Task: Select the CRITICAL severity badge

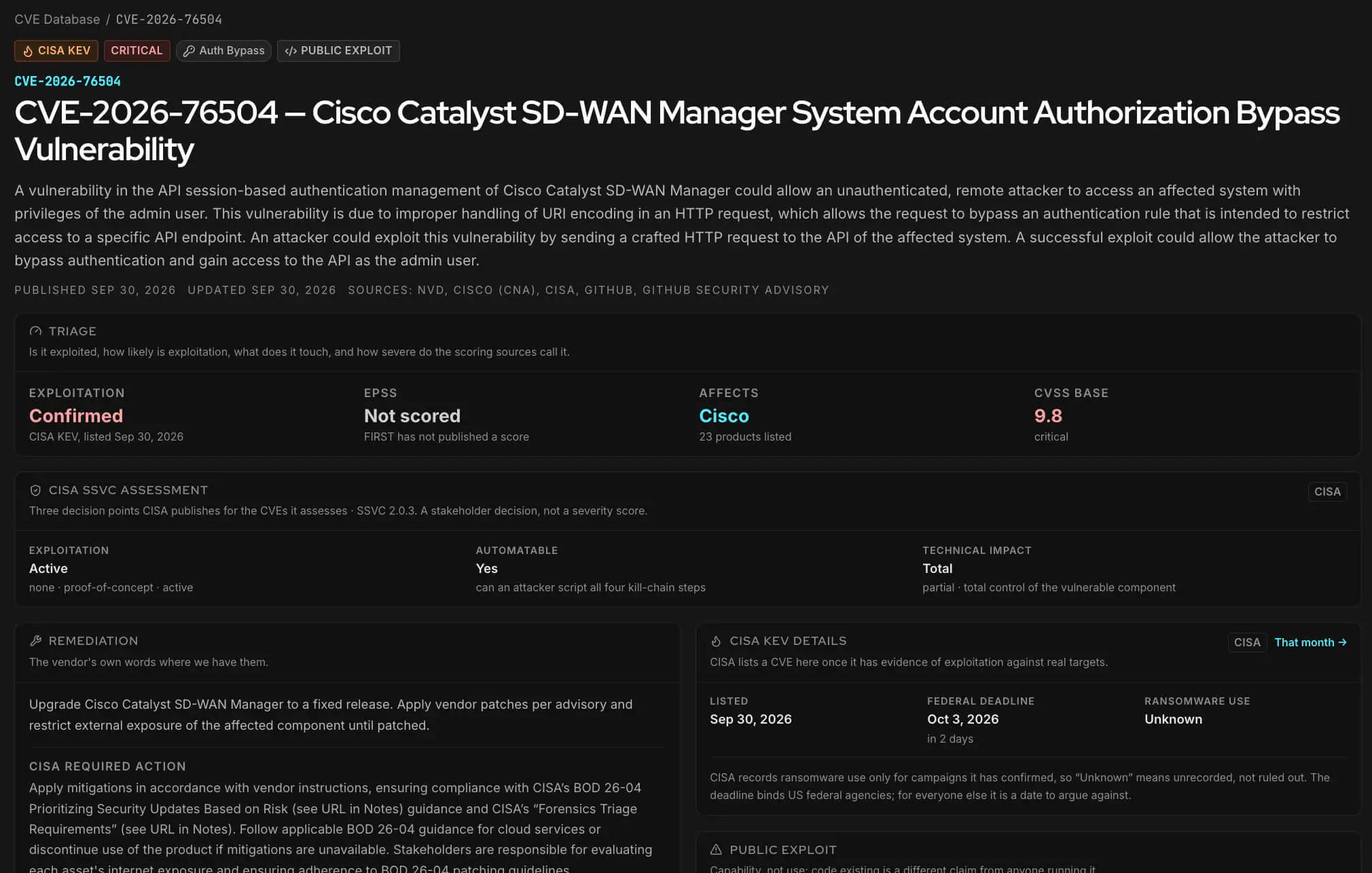Action: click(x=137, y=51)
